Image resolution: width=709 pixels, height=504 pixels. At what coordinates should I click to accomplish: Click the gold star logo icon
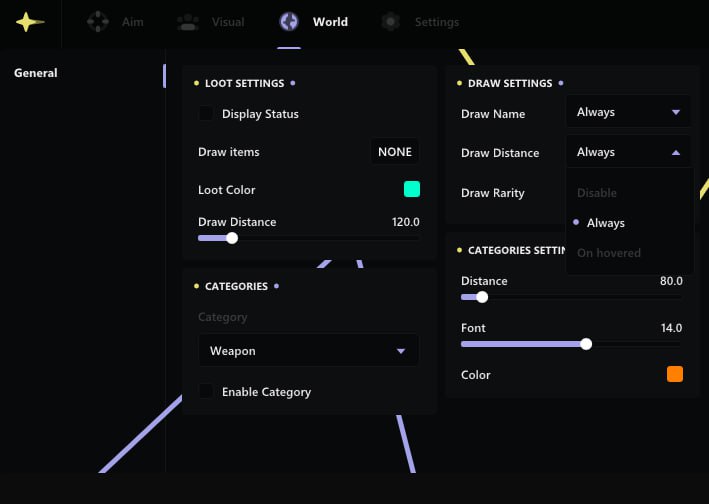(x=30, y=22)
